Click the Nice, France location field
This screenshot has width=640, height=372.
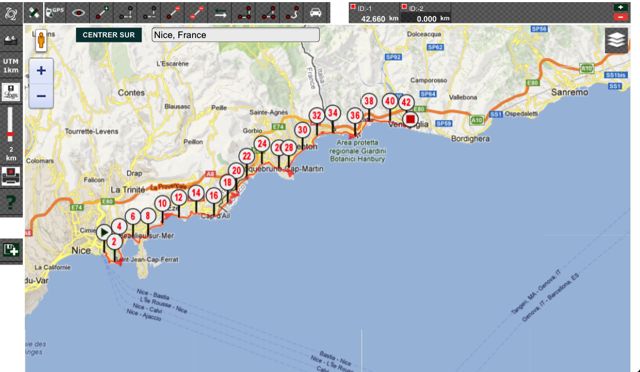tap(236, 35)
